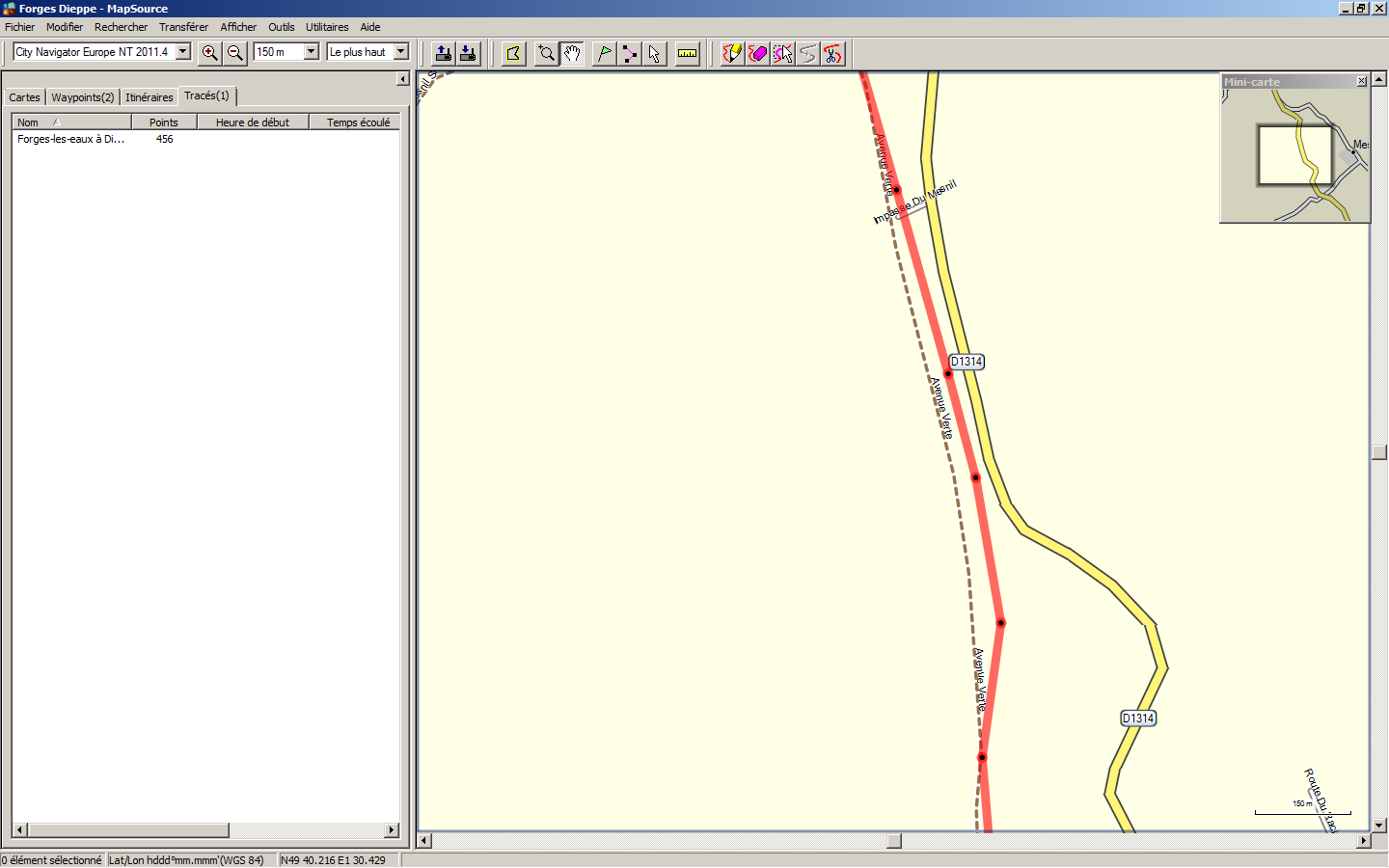
Task: Switch to the Waypoints(2) tab
Action: coord(83,97)
